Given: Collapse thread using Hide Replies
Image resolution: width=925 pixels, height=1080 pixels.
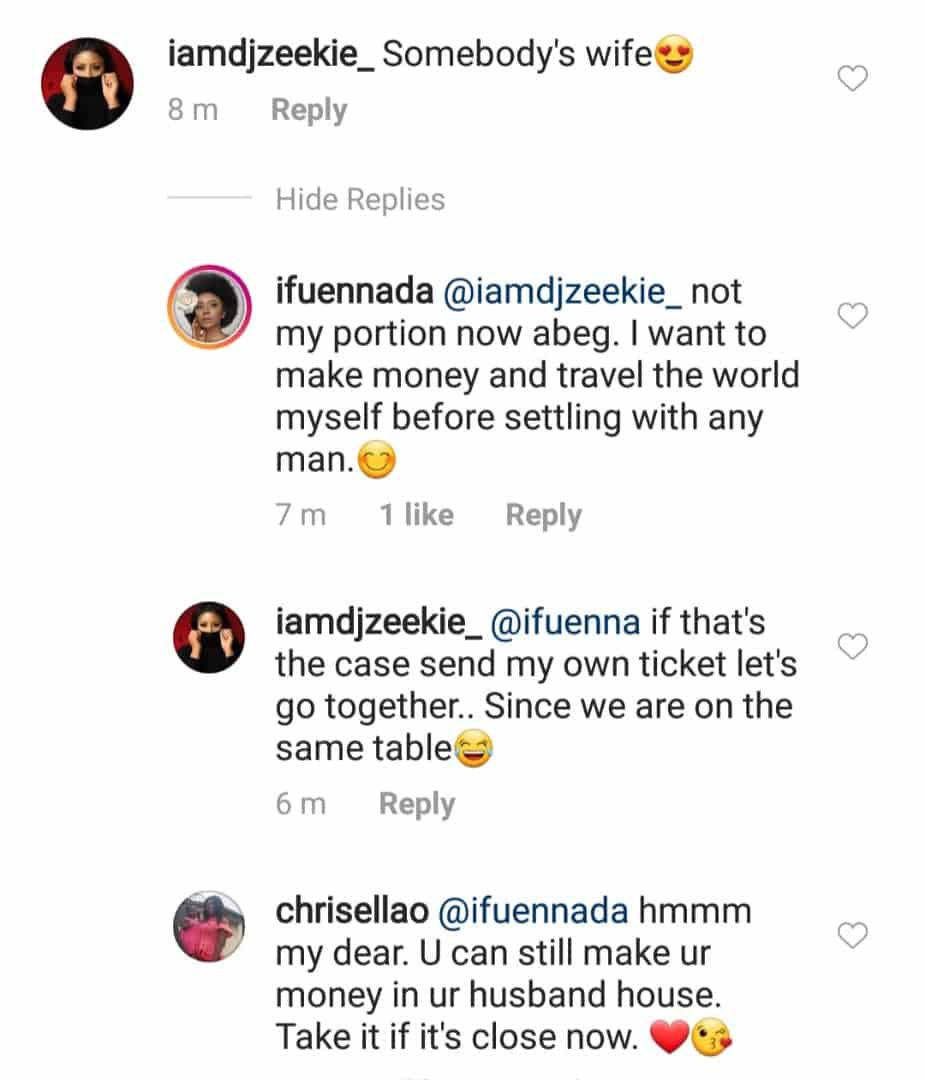Looking at the screenshot, I should (360, 200).
